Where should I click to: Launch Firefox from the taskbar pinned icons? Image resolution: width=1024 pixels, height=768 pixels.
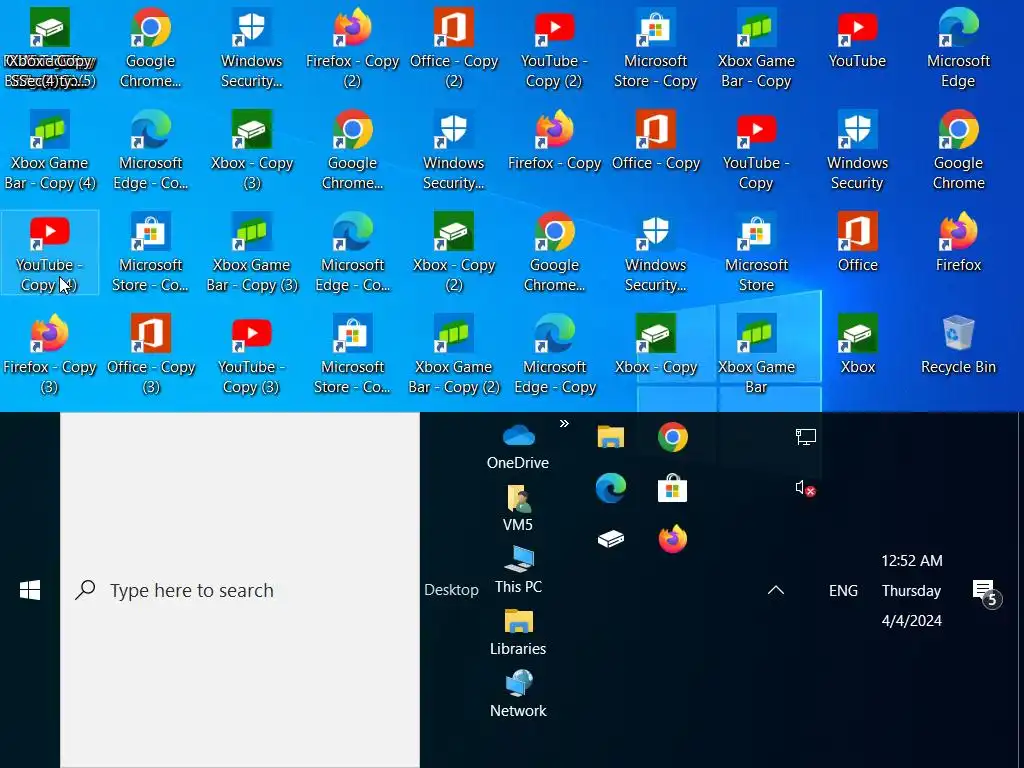point(673,539)
